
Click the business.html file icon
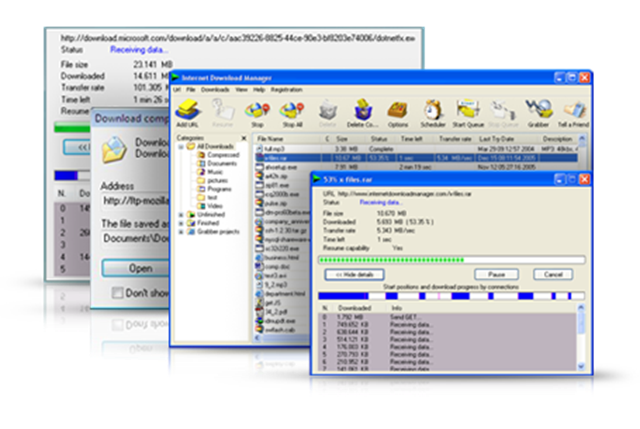pos(259,258)
